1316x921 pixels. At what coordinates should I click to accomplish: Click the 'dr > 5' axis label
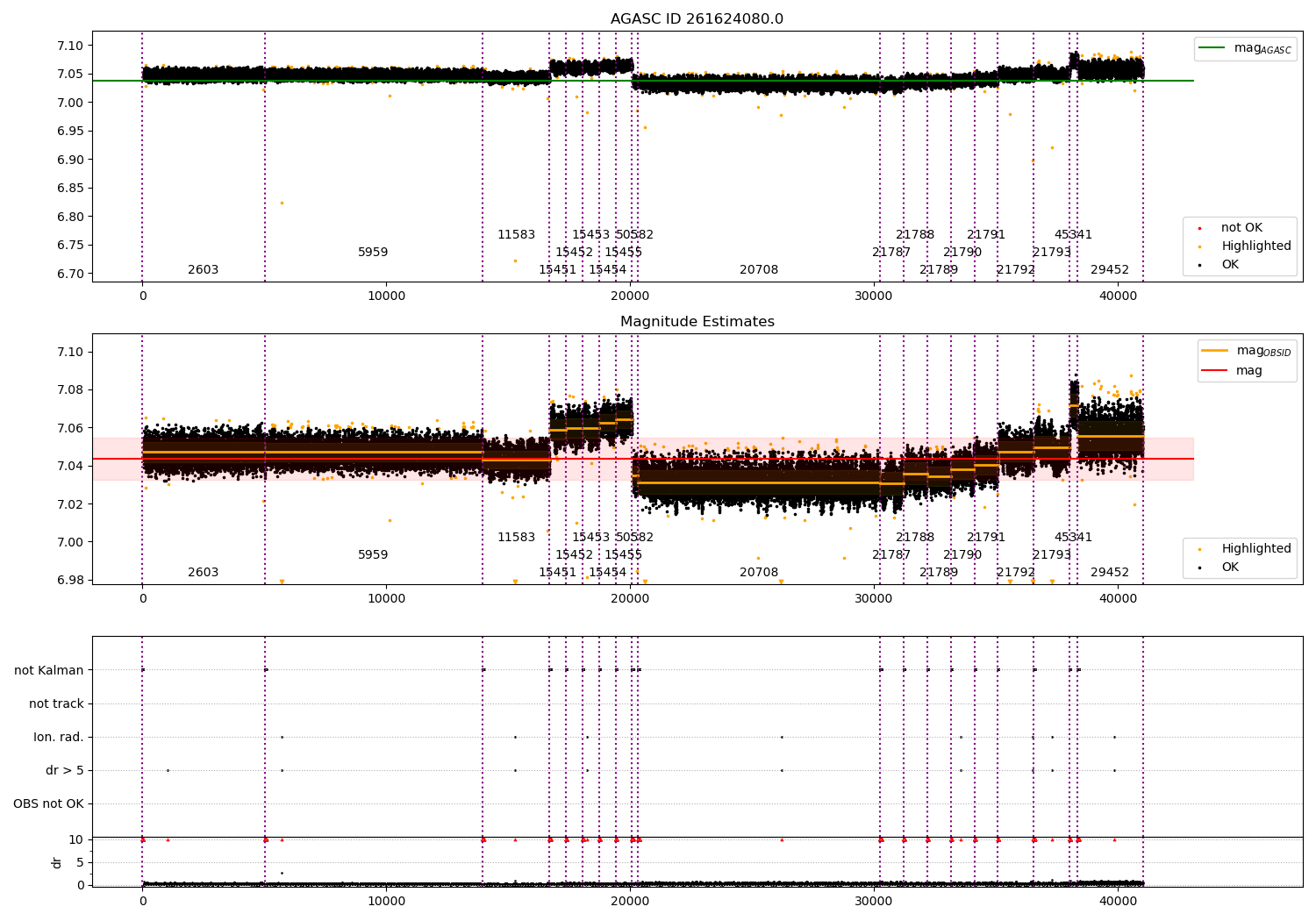click(x=65, y=770)
